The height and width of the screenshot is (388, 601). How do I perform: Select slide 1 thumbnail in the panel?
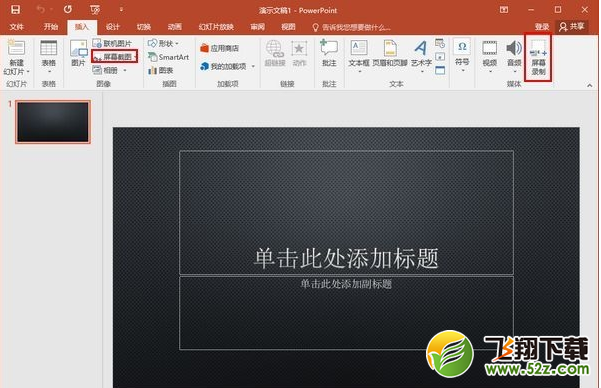pyautogui.click(x=53, y=122)
